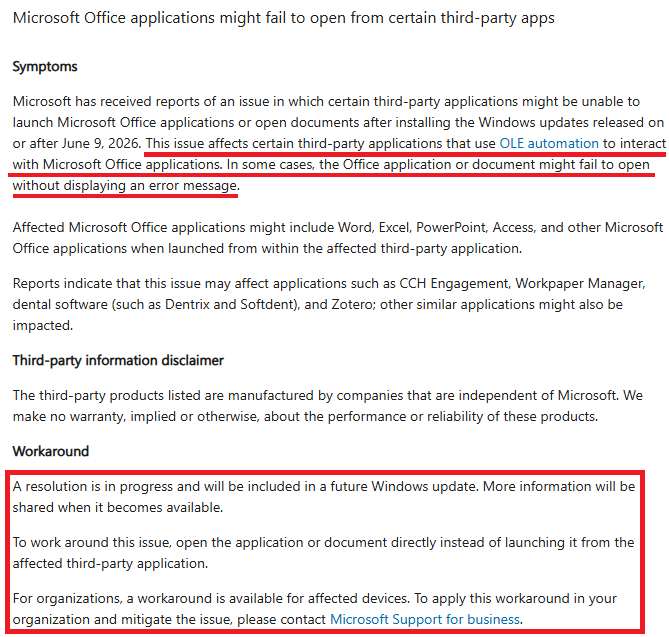Click the text 'affected third-party application.' under Workaround
The image size is (669, 637).
[111, 564]
